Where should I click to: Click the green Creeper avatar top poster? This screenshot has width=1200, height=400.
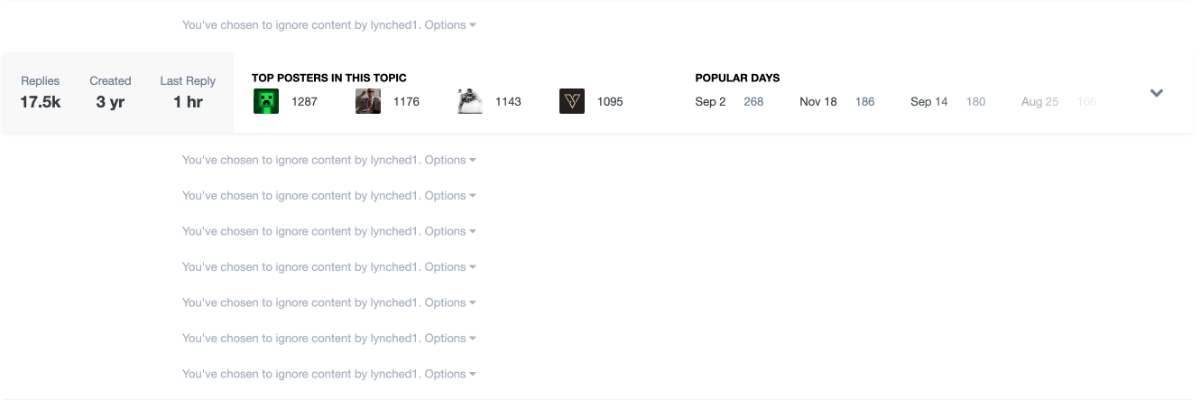tap(266, 102)
